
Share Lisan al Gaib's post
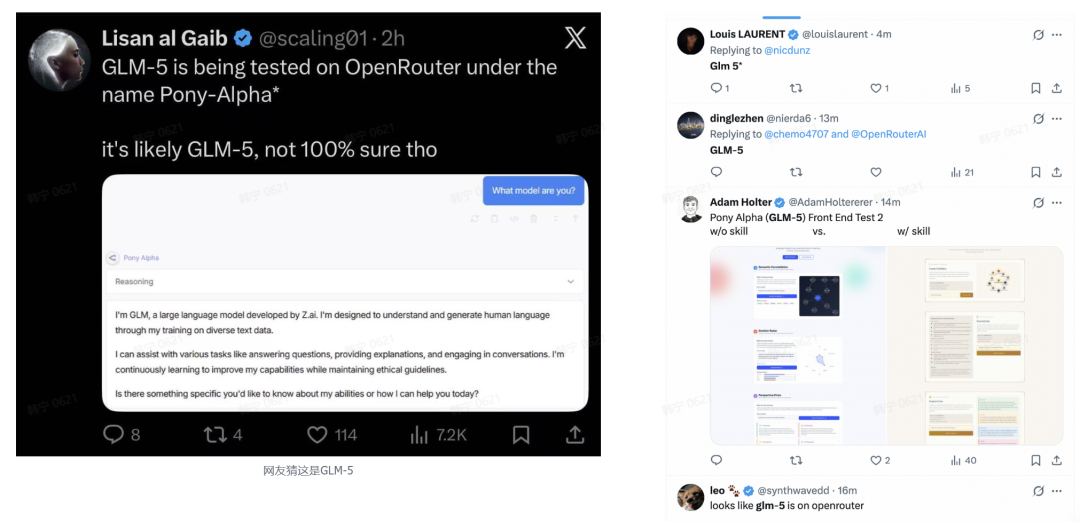click(x=575, y=435)
